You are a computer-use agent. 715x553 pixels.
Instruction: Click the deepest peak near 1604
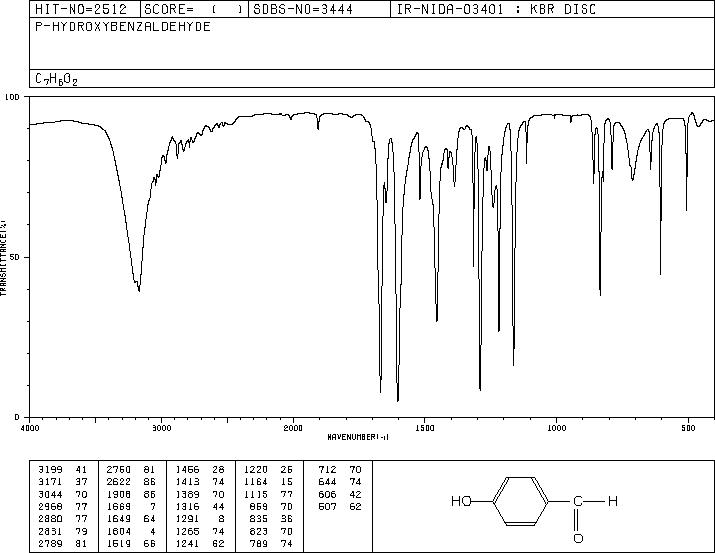pyautogui.click(x=398, y=398)
